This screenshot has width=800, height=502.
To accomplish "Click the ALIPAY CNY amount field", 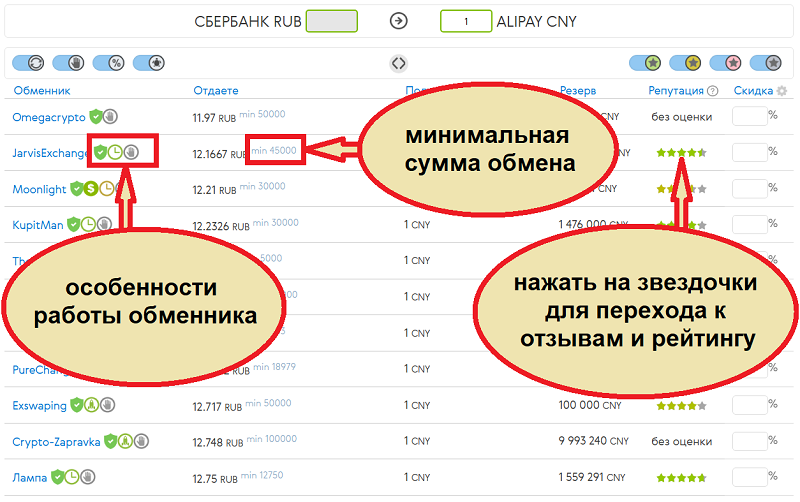I will [x=466, y=21].
